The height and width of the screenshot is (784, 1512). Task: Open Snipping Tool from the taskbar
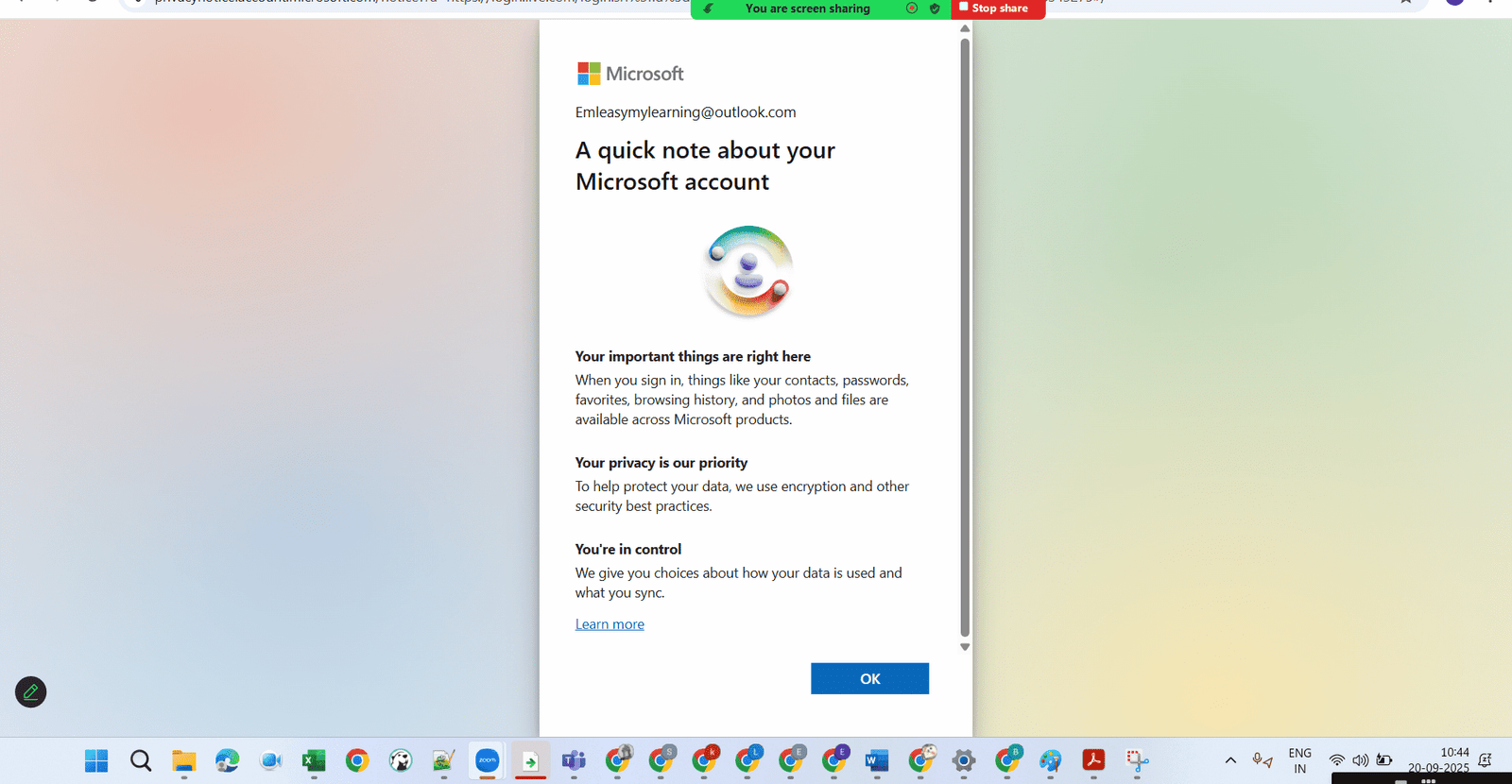click(x=1137, y=760)
